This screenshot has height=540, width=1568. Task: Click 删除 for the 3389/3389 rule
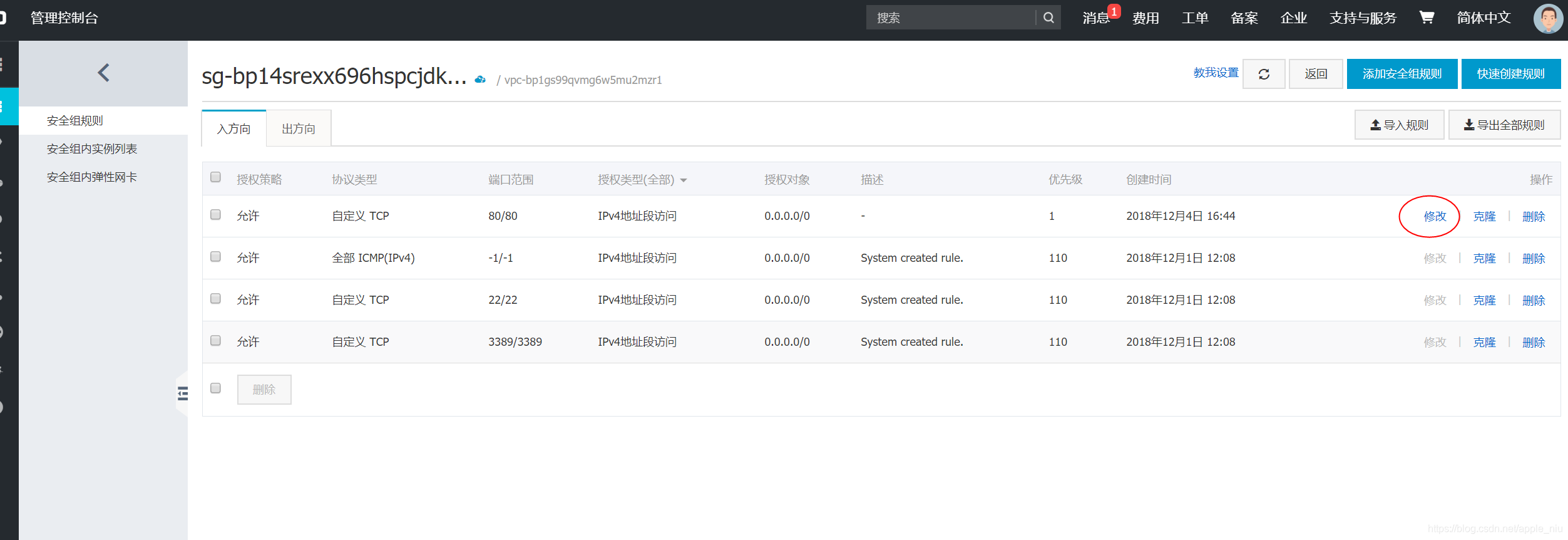pyautogui.click(x=1534, y=342)
